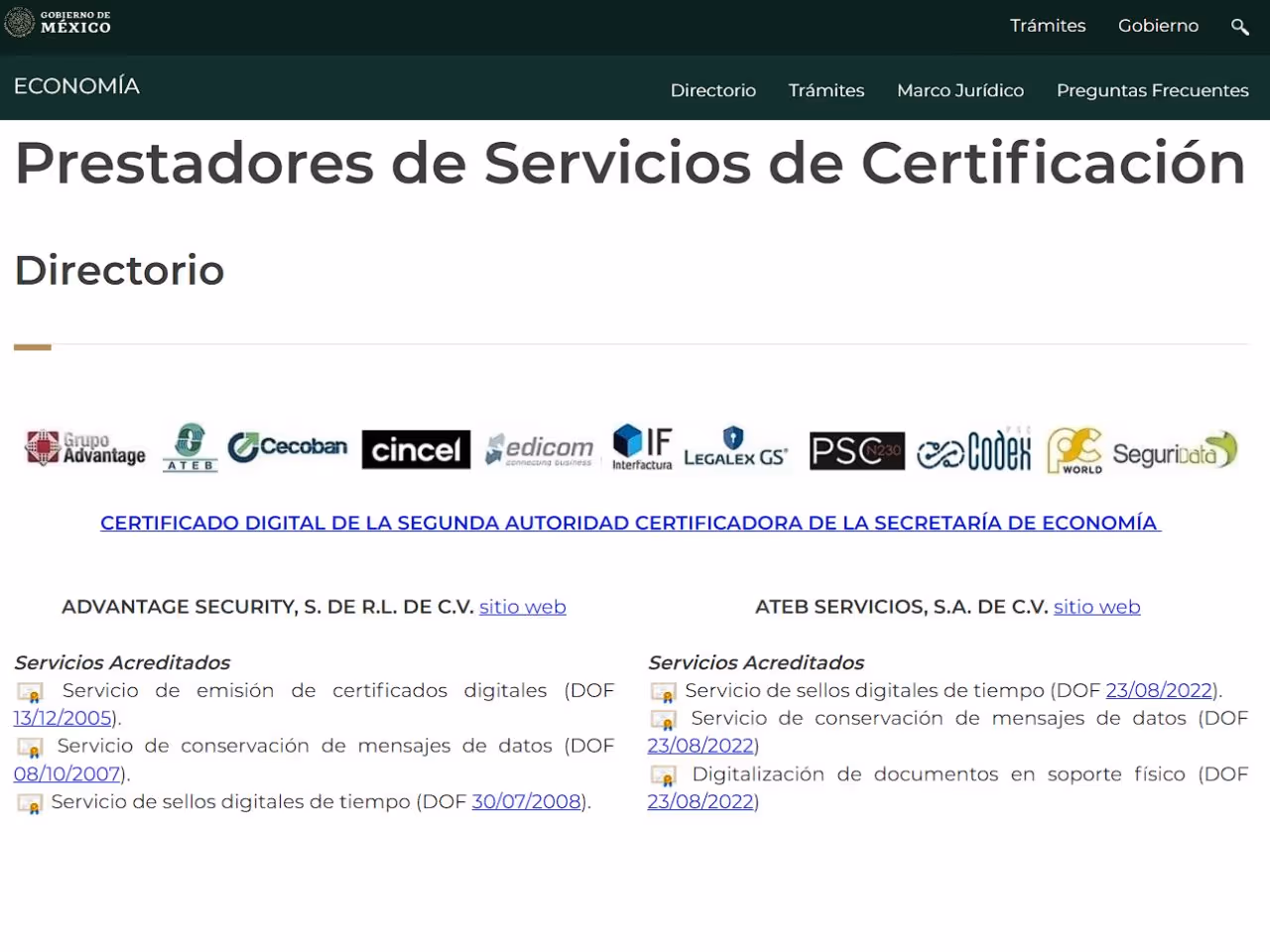The width and height of the screenshot is (1270, 952).
Task: Click the Legalex GS shield logo
Action: pos(735,448)
